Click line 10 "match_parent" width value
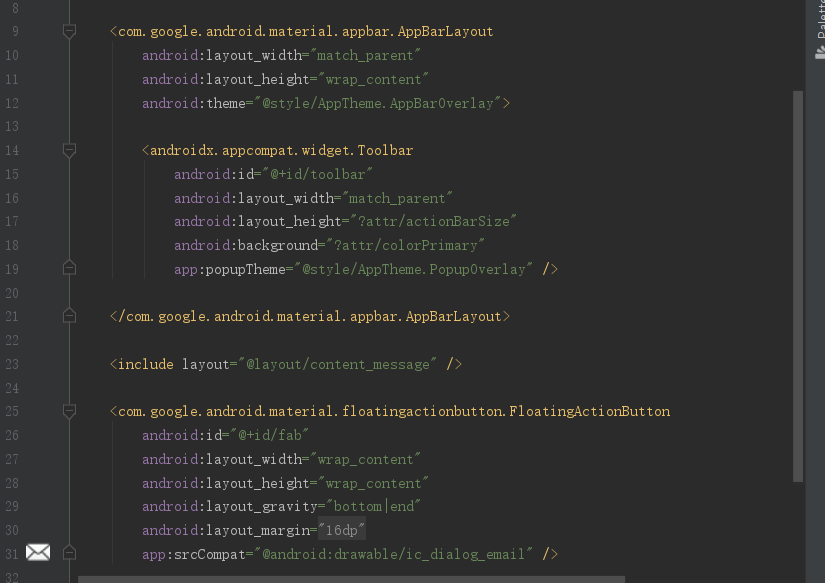The height and width of the screenshot is (583, 825). pos(366,55)
